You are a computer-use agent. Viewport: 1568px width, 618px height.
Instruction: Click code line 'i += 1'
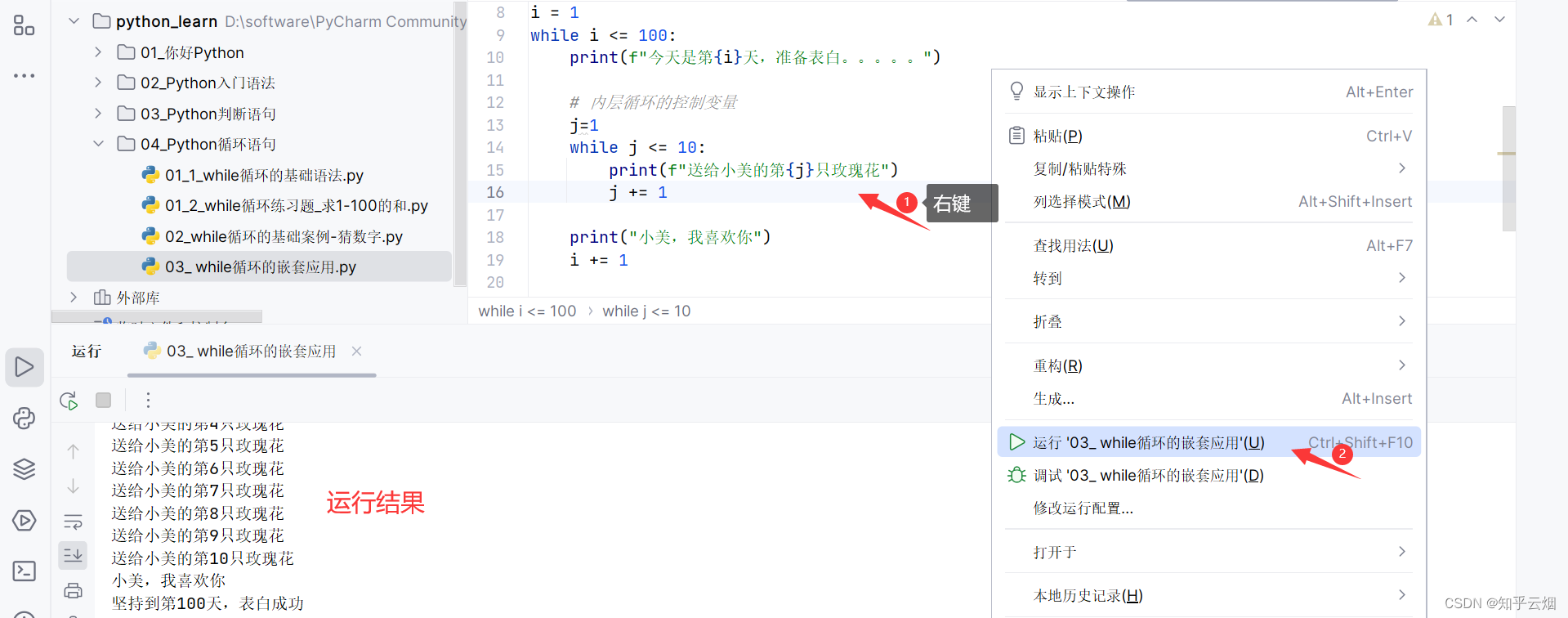(599, 260)
